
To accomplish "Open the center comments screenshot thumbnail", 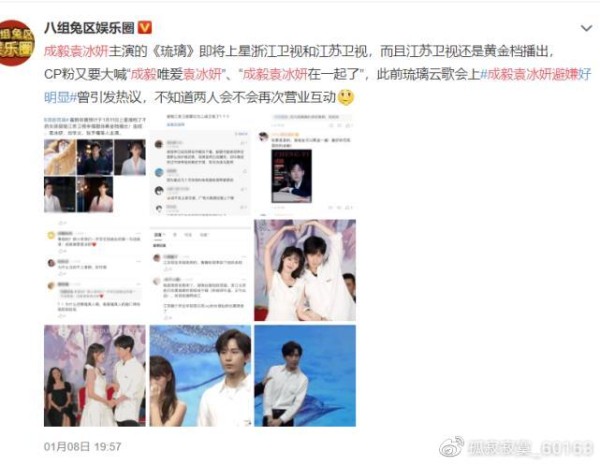I will click(x=200, y=270).
